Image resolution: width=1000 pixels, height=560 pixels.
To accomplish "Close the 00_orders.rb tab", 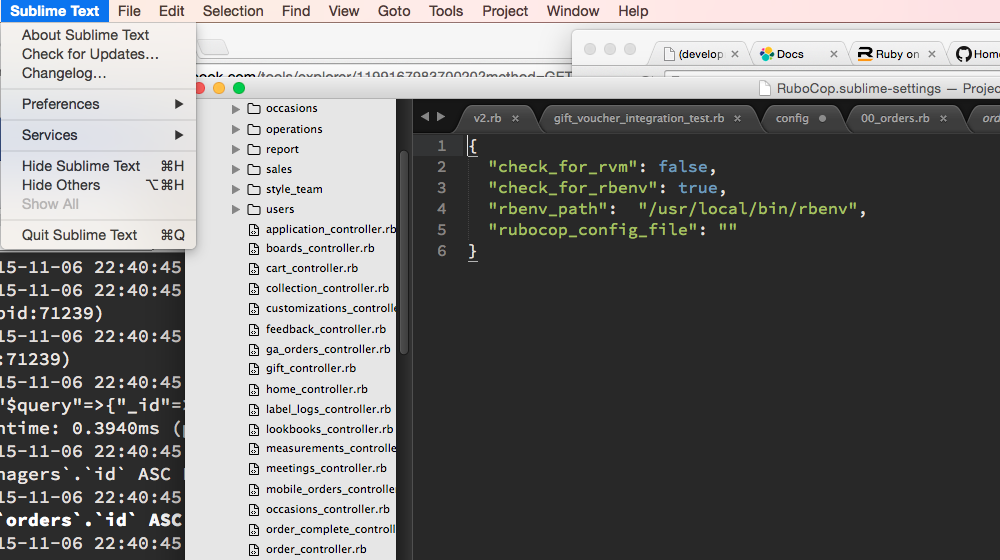I will [943, 119].
